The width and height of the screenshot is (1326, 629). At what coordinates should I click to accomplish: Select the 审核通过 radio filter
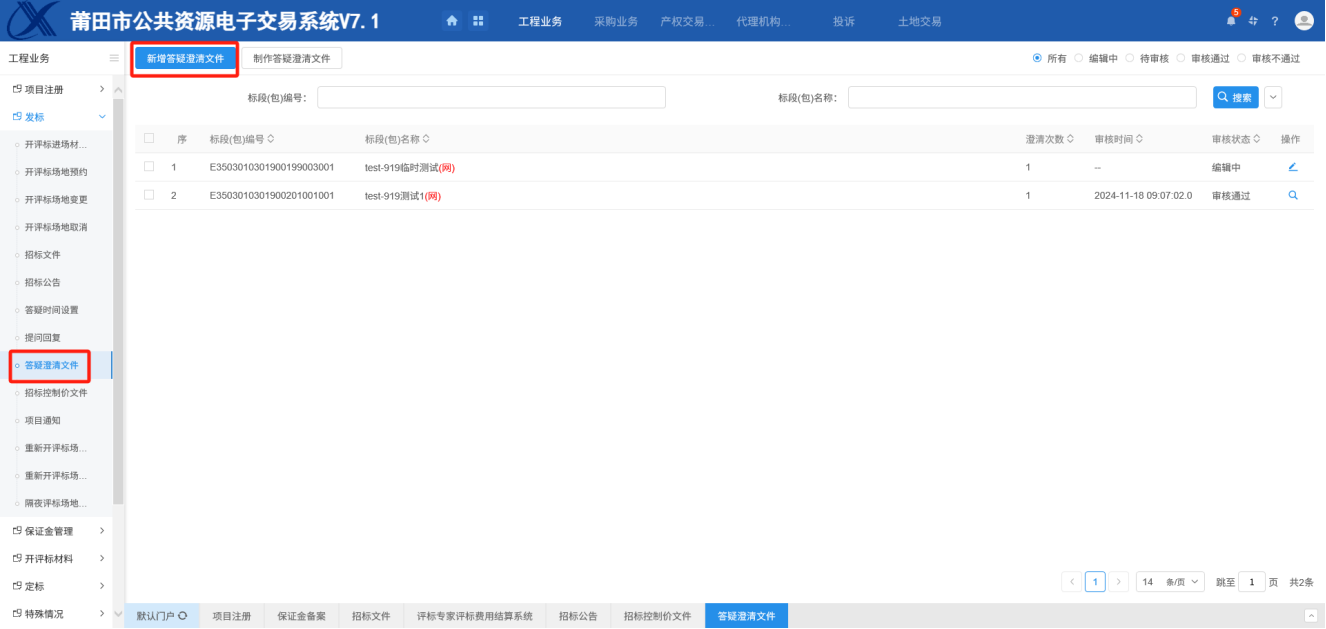[1182, 59]
